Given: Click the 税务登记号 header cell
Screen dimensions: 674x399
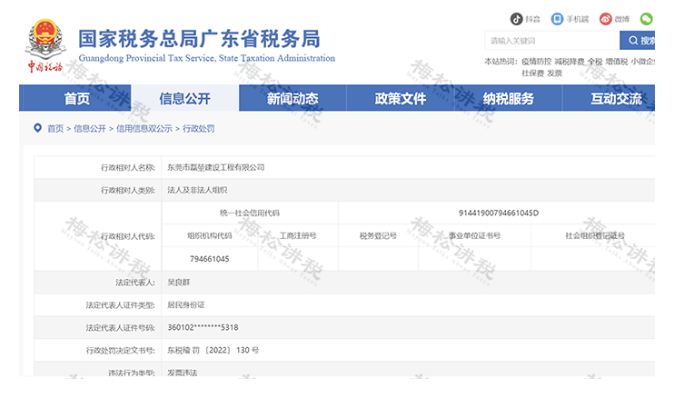Looking at the screenshot, I should tap(378, 236).
